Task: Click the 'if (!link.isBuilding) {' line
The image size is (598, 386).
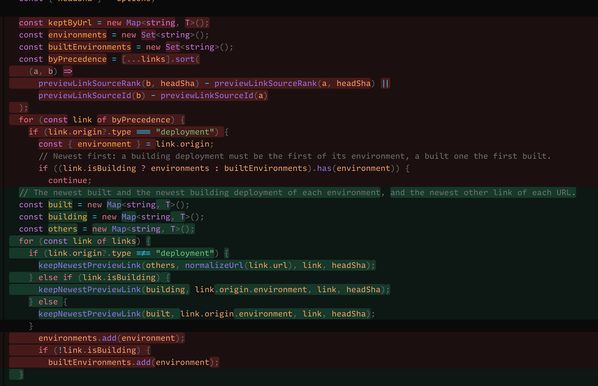Action: click(95, 351)
